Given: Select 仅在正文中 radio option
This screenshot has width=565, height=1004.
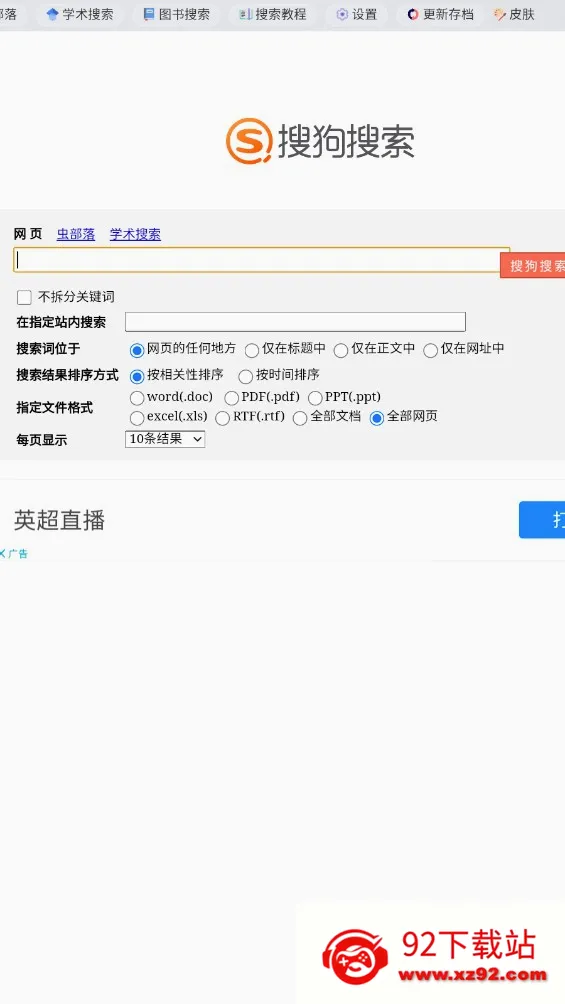Looking at the screenshot, I should click(341, 350).
